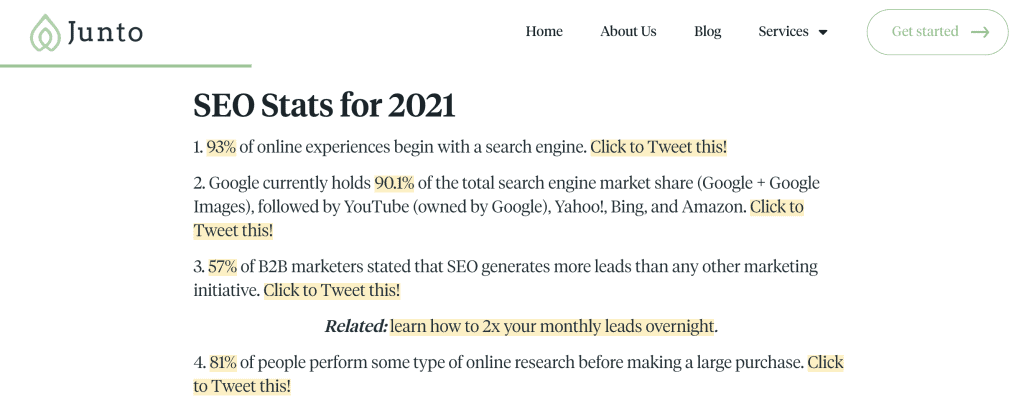Go to the Home page

click(x=544, y=31)
